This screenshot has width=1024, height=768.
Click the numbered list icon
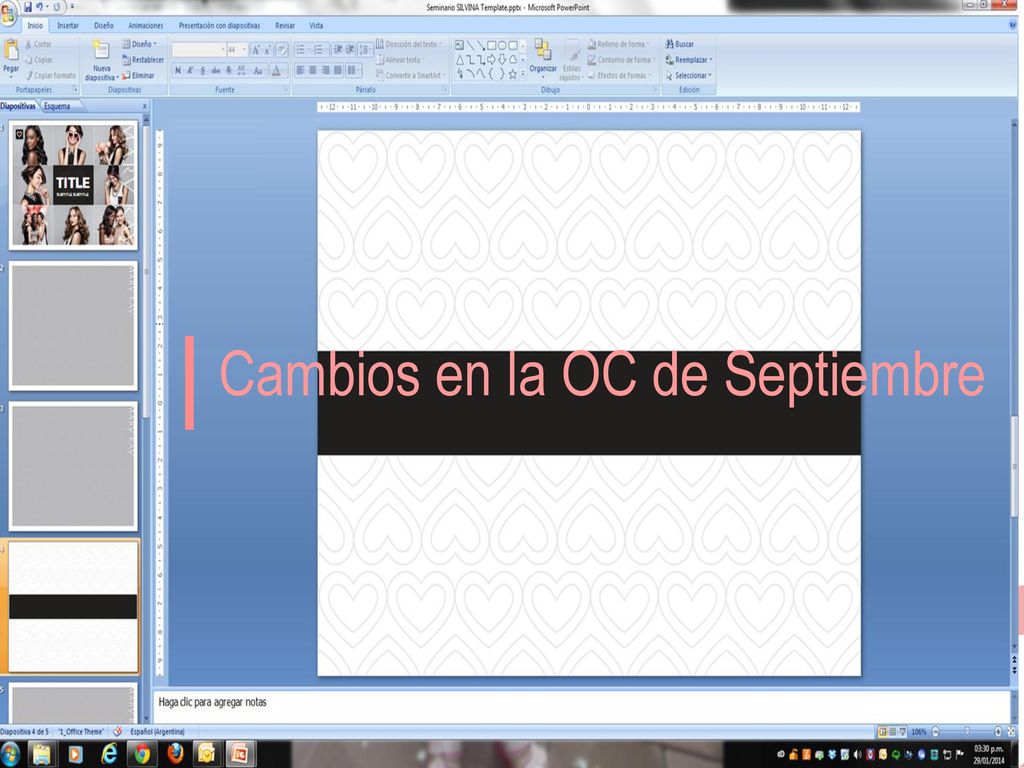[x=320, y=50]
